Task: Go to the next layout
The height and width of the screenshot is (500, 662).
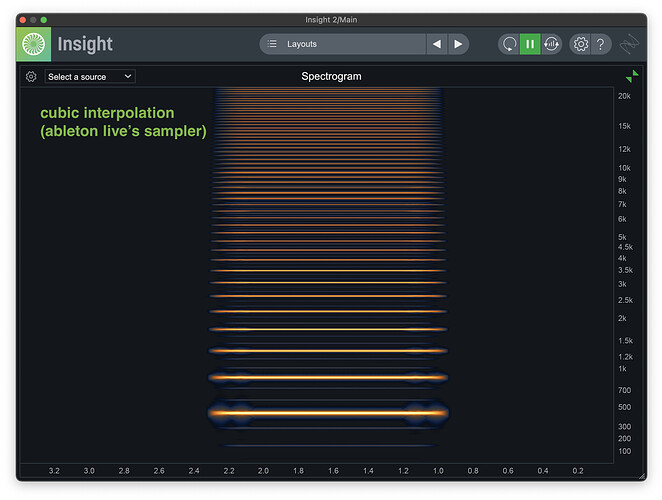Action: pos(458,44)
